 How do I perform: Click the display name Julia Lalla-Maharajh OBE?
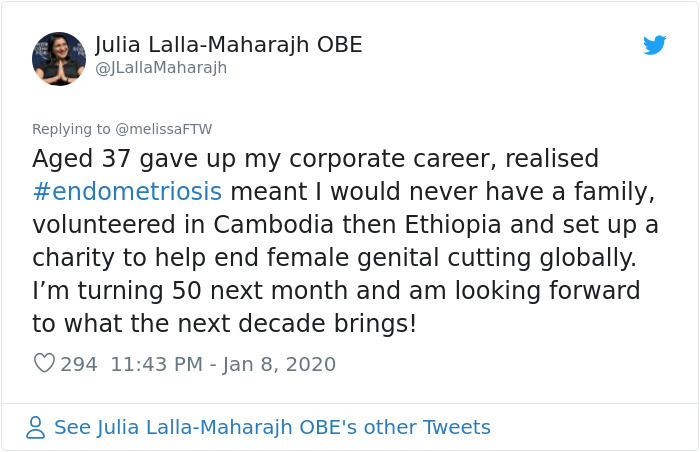228,45
